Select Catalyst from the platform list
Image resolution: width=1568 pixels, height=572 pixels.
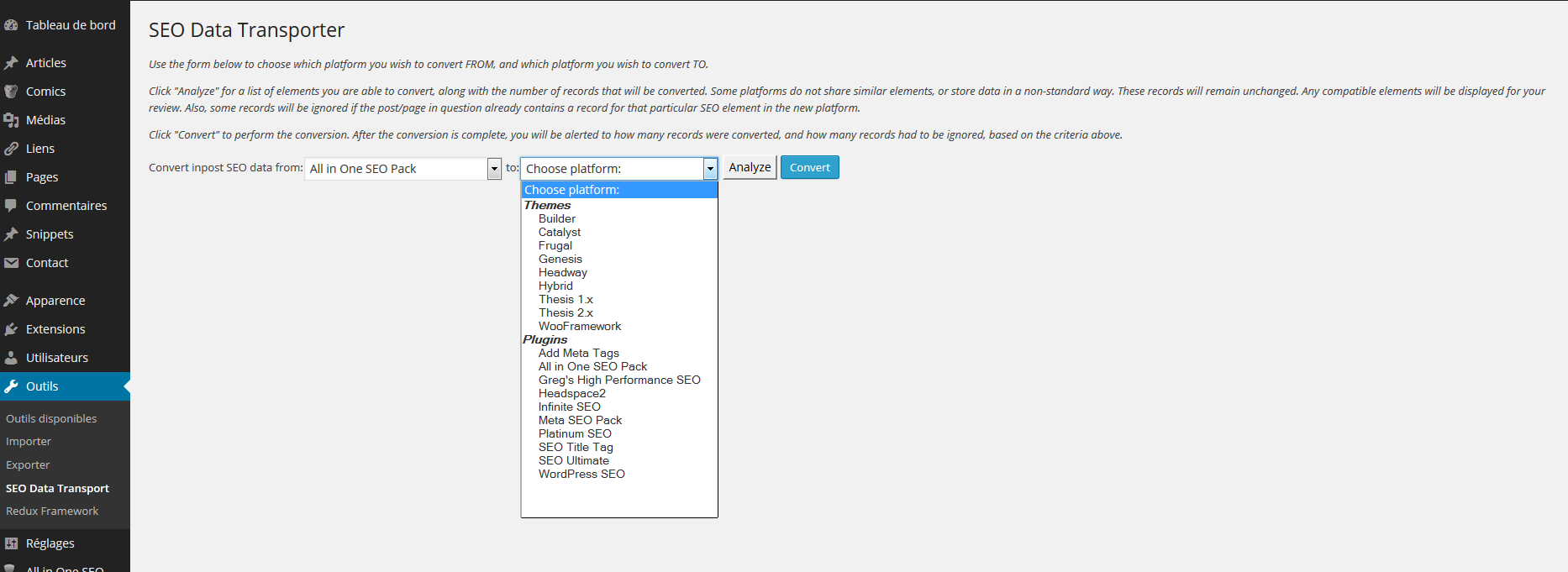click(560, 232)
